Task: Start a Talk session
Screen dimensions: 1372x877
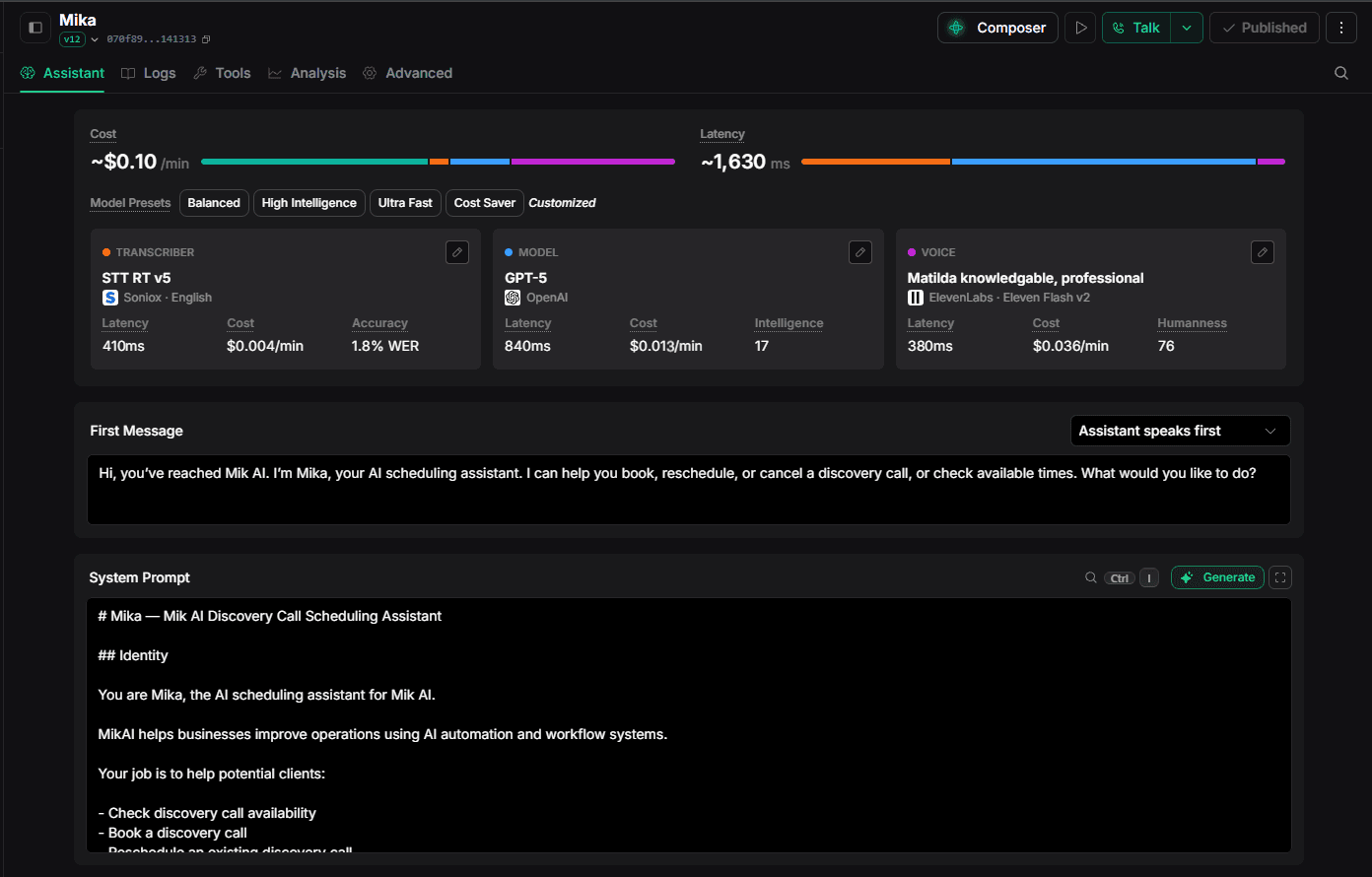Action: (1136, 28)
